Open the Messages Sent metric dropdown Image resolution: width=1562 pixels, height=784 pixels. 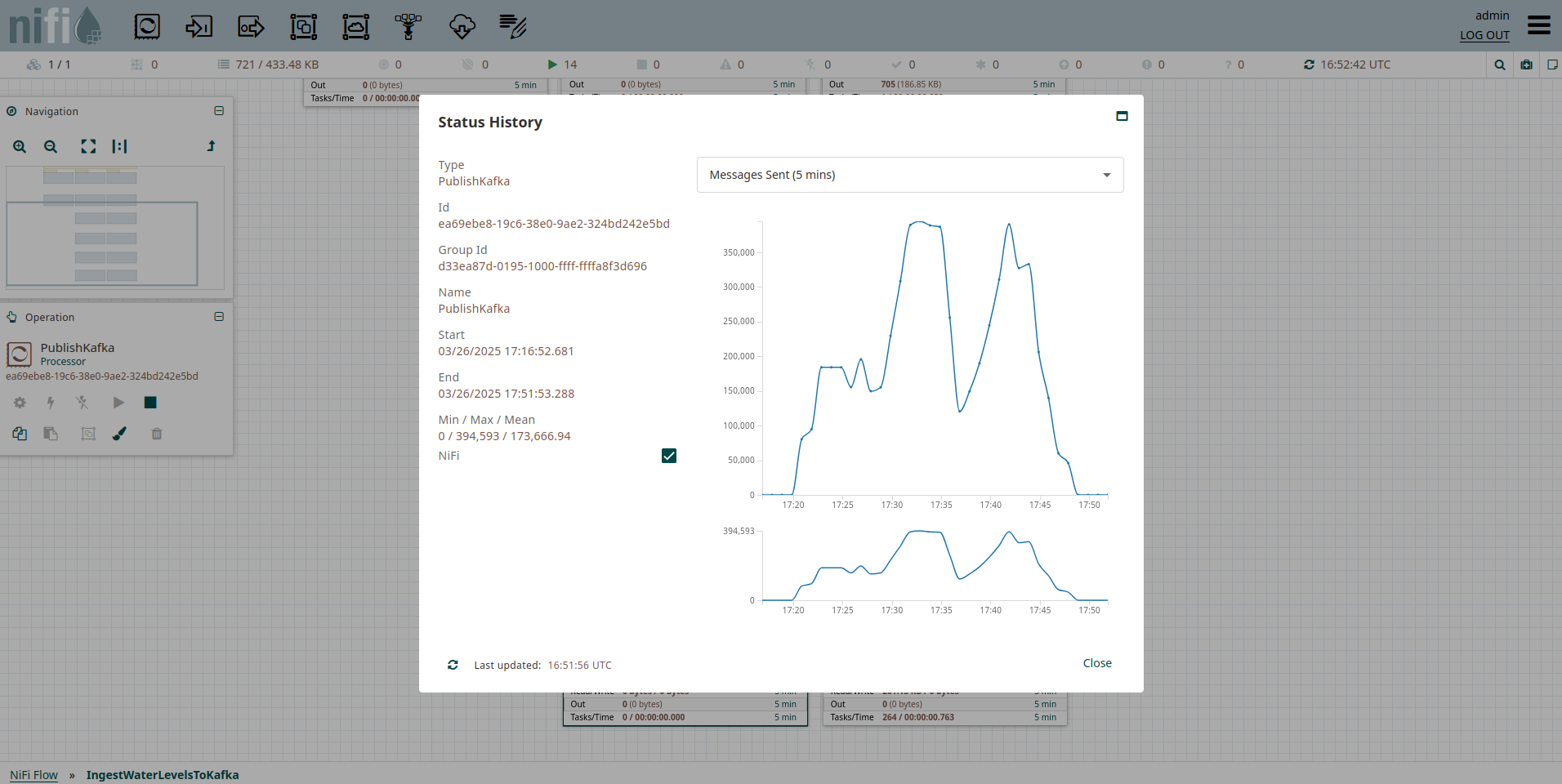pyautogui.click(x=909, y=175)
